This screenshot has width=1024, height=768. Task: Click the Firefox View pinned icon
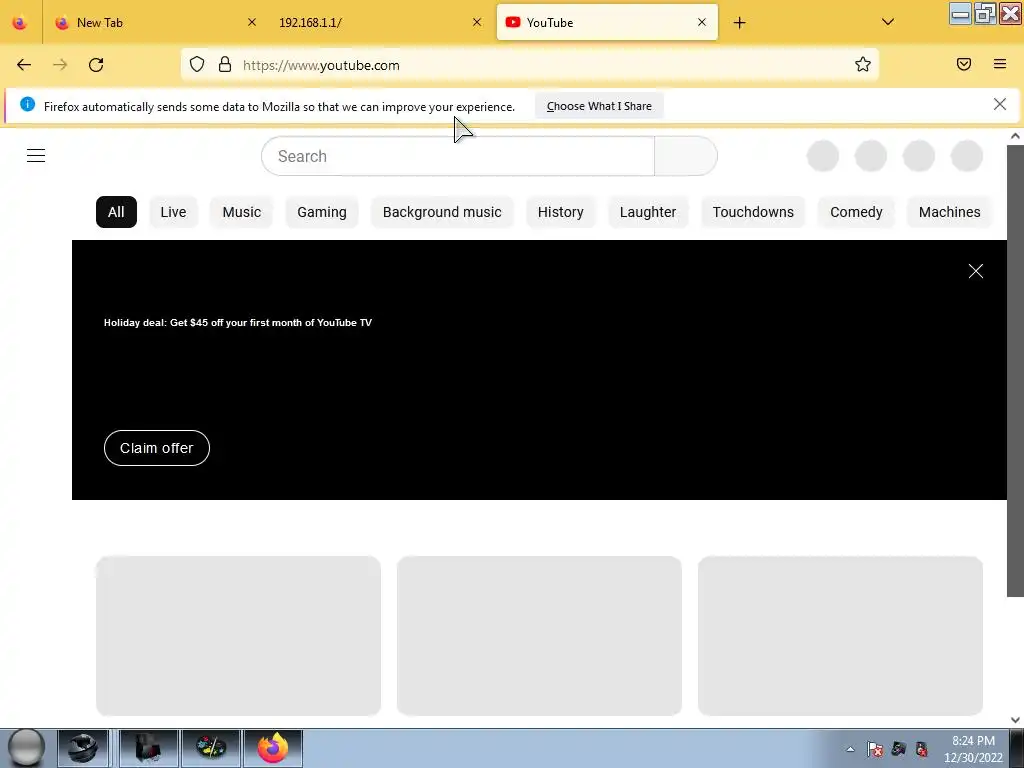20,23
